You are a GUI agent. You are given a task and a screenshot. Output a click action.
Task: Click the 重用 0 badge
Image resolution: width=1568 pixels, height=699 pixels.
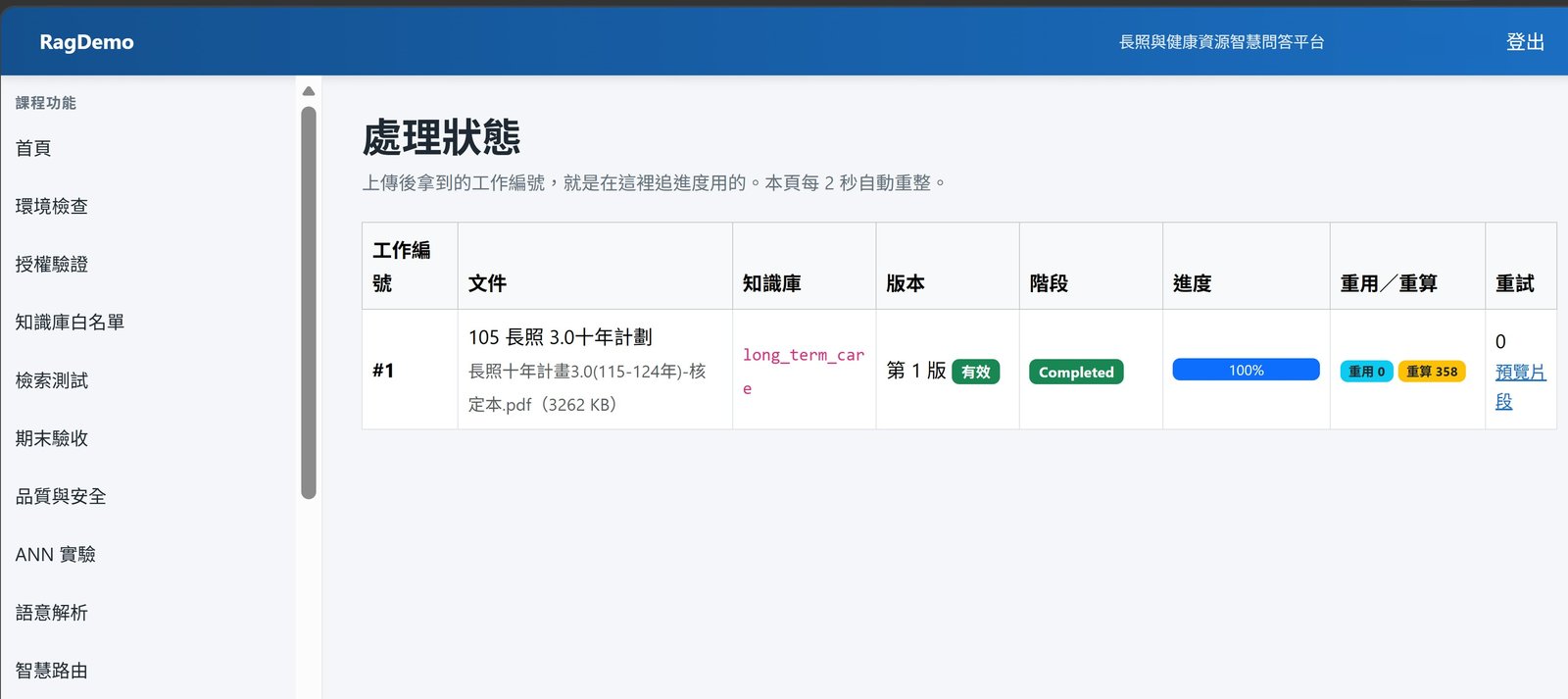(1366, 372)
